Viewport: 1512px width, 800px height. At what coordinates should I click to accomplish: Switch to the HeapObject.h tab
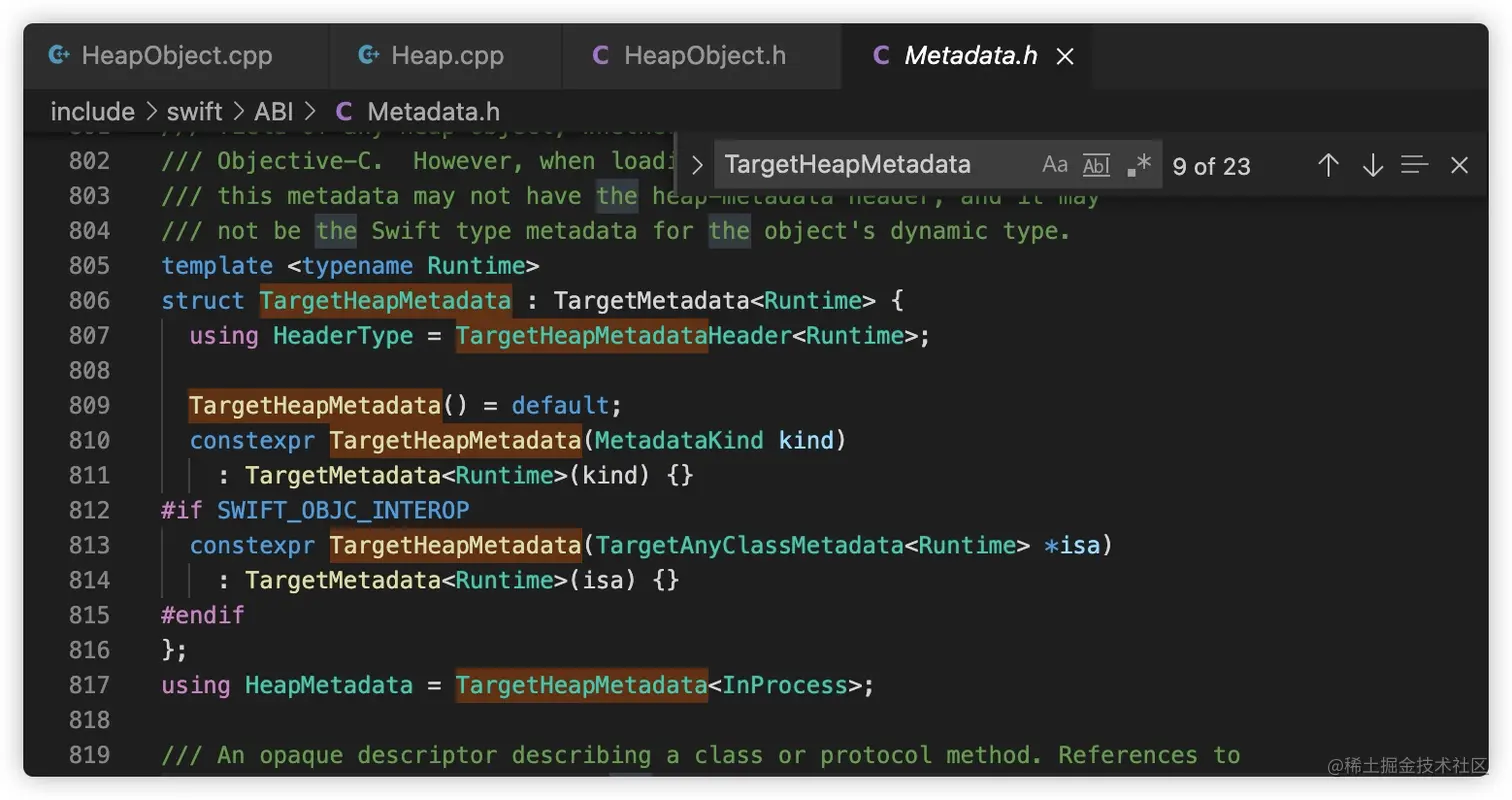703,56
